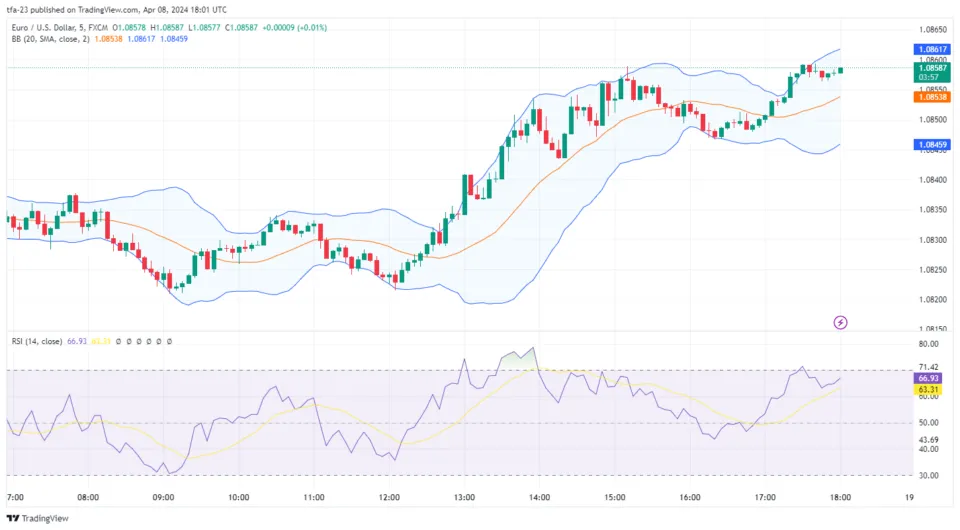
Task: Click the yellow RSI average label 63.31
Action: (x=930, y=389)
